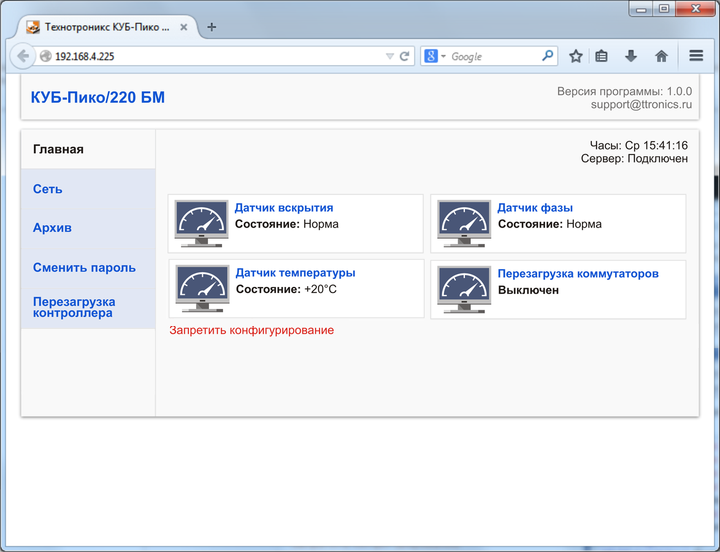
Task: Click the bookmark star icon in toolbar
Action: (576, 56)
